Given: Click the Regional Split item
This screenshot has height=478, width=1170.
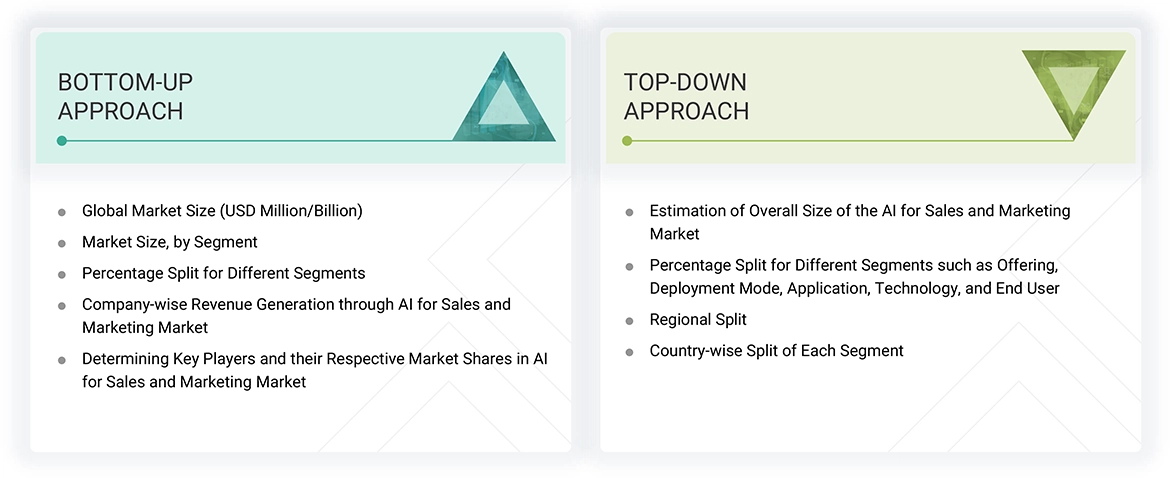Looking at the screenshot, I should tap(698, 320).
